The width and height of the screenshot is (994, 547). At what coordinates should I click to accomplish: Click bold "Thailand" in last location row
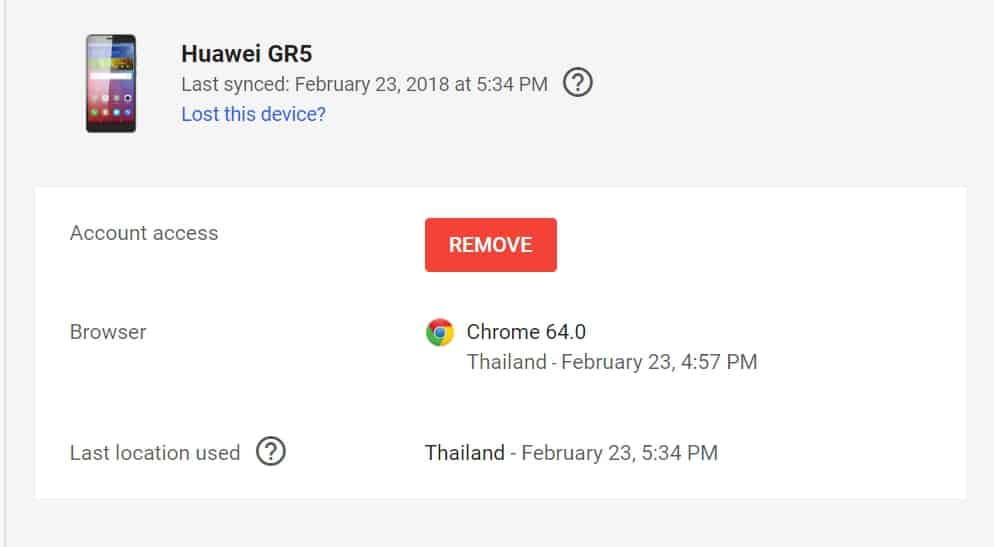(464, 453)
